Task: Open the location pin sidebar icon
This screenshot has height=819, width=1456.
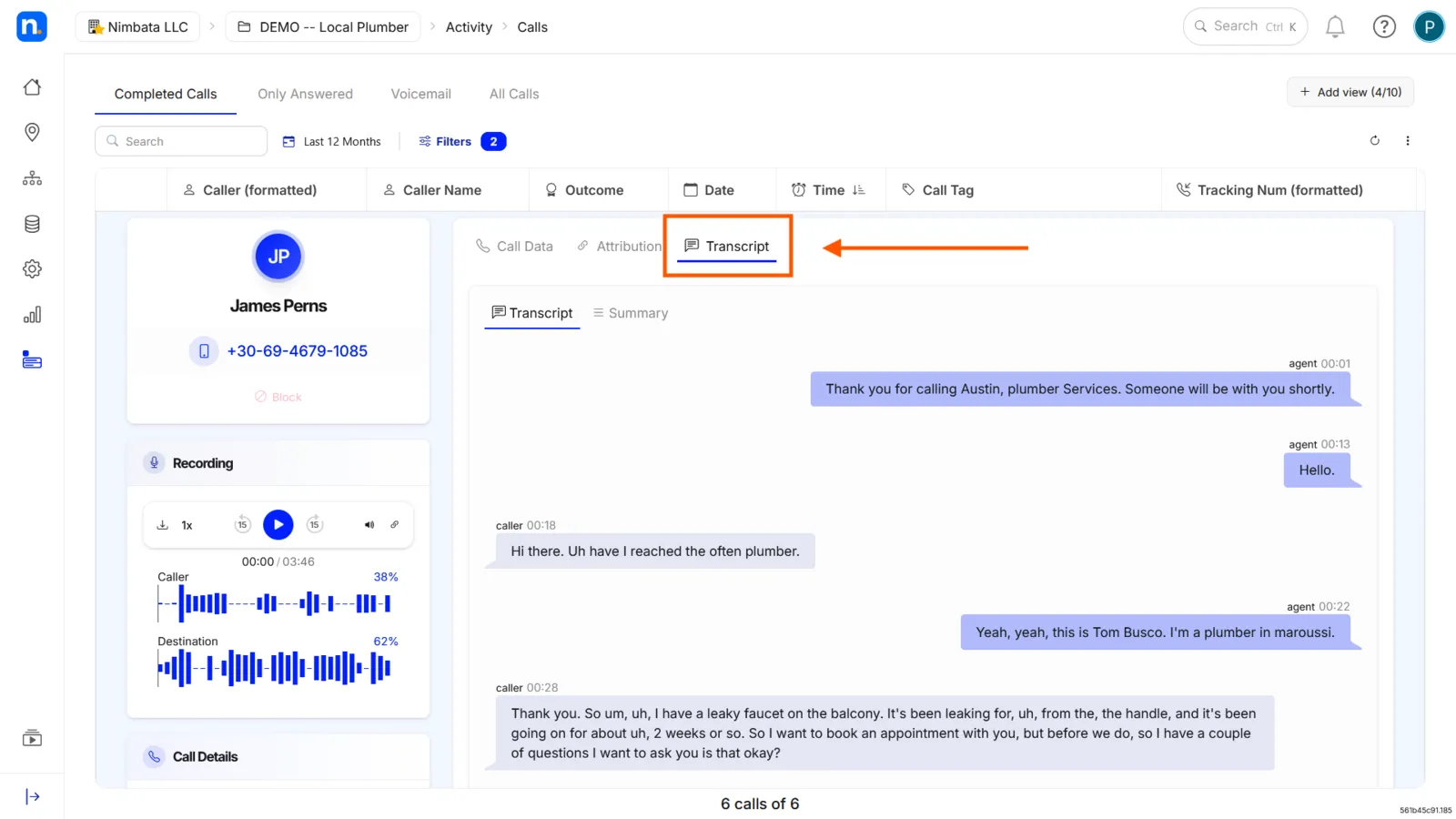Action: (32, 133)
